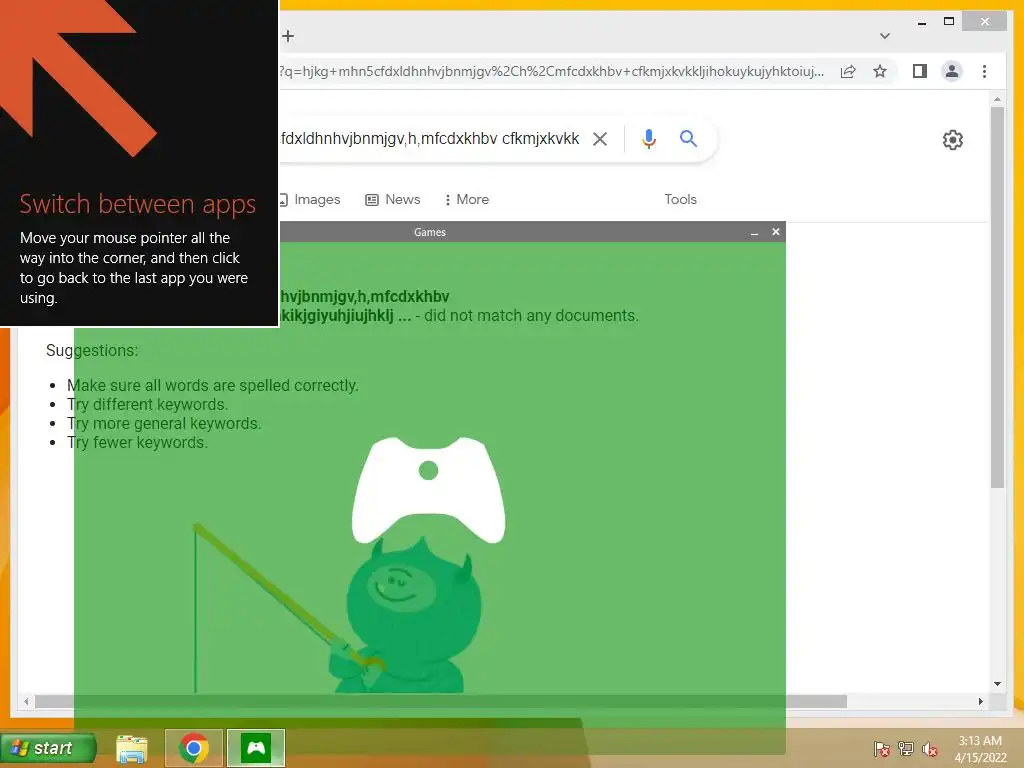Minimize the Games window
The height and width of the screenshot is (768, 1024).
tap(754, 232)
